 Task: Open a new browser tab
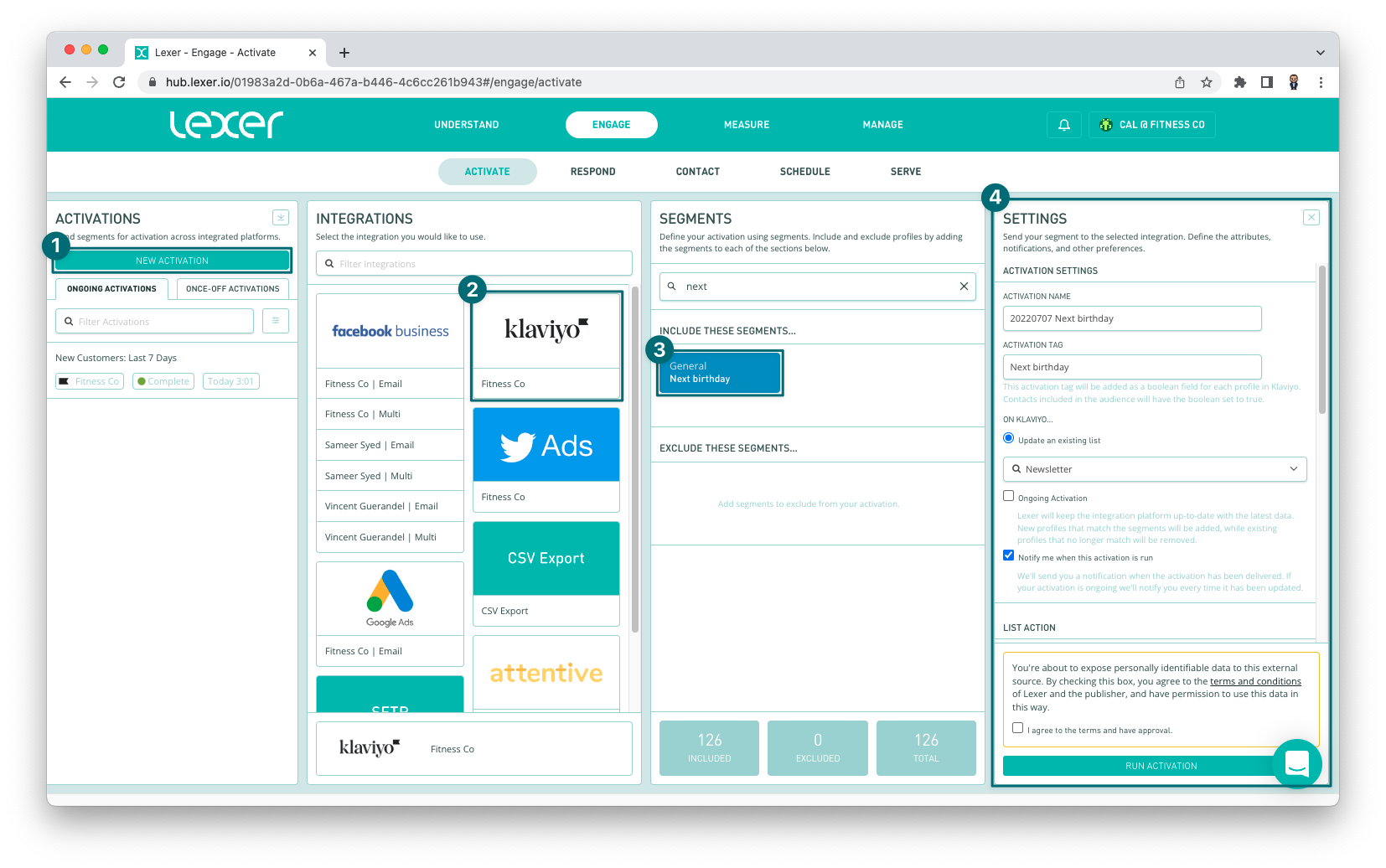pos(344,53)
